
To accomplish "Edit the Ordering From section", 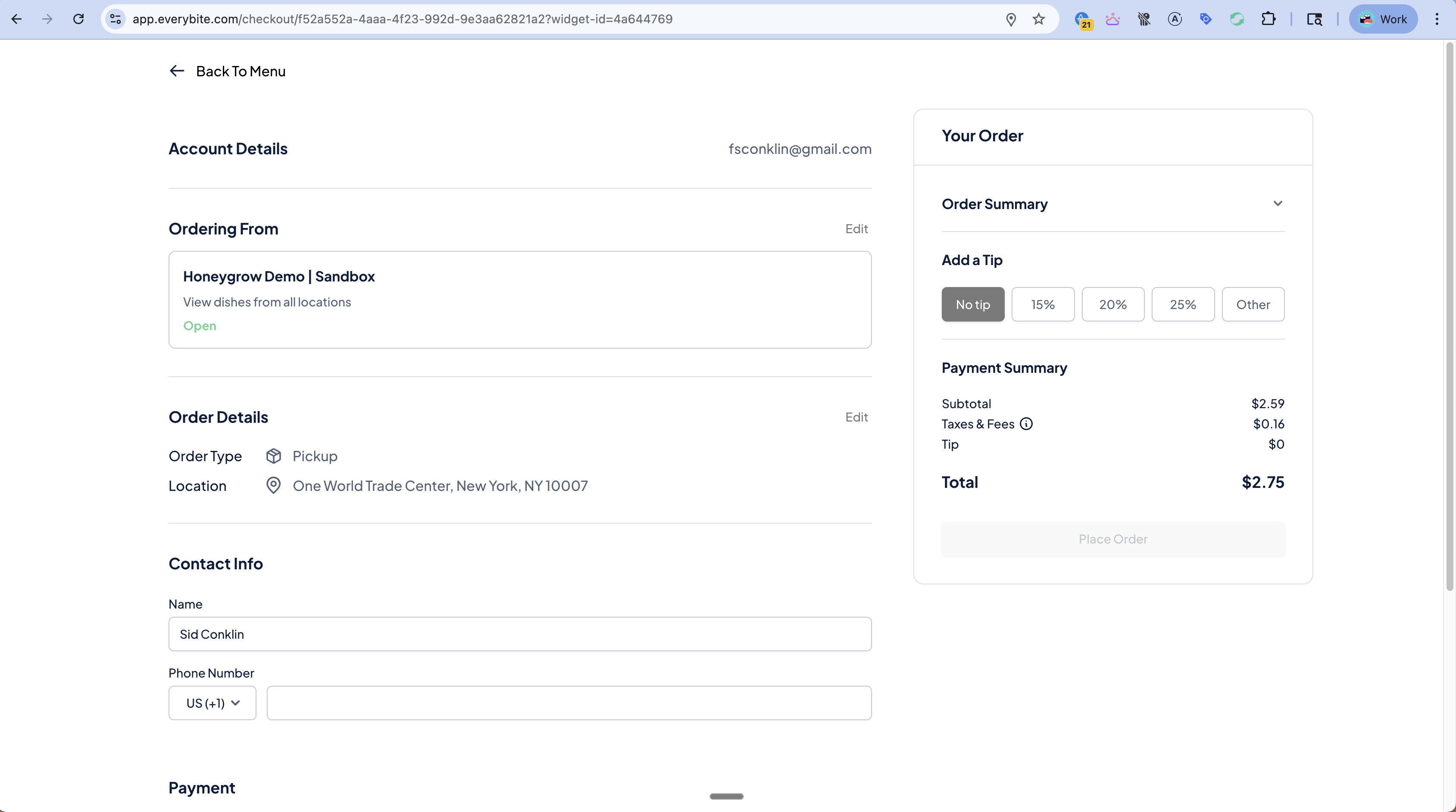I will (856, 229).
